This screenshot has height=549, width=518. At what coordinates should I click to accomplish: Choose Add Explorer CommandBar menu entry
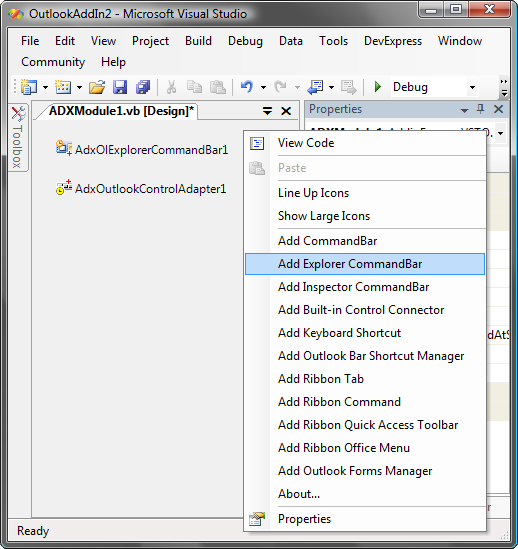365,264
